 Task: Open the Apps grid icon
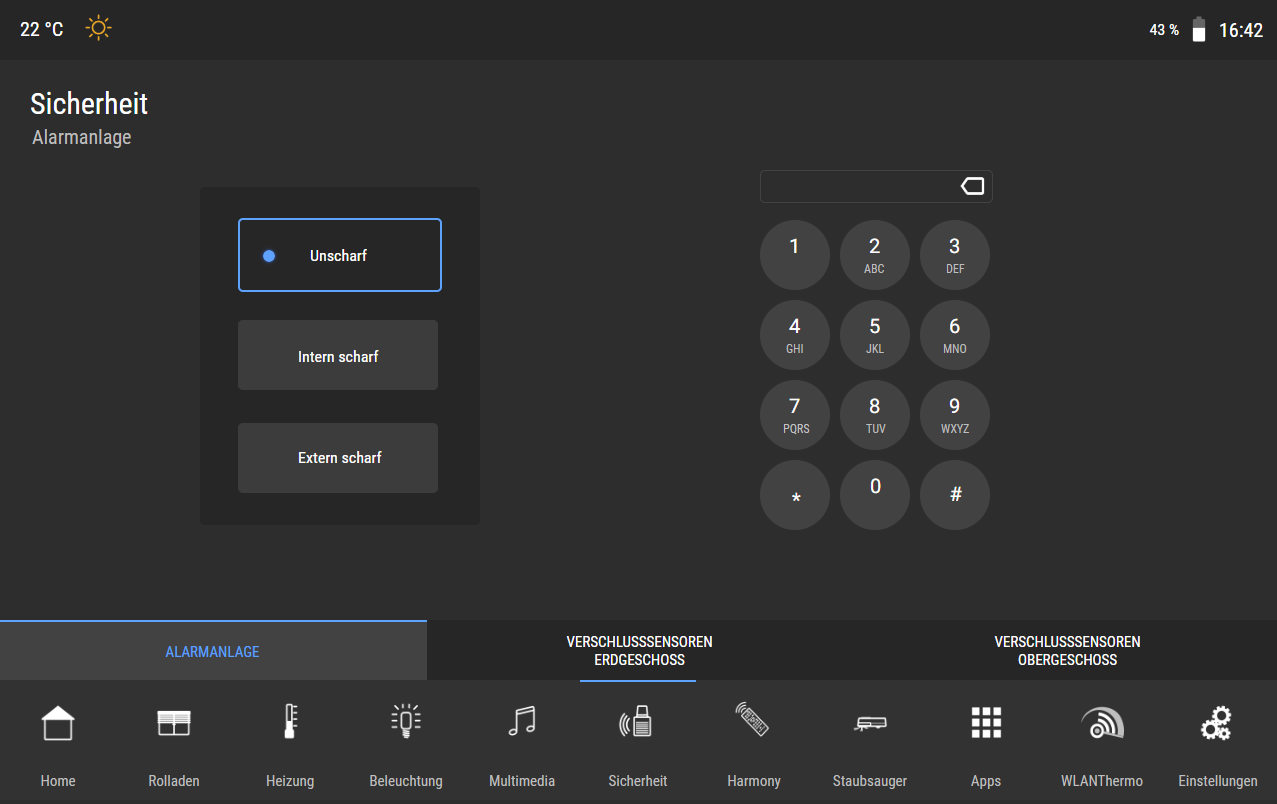986,722
